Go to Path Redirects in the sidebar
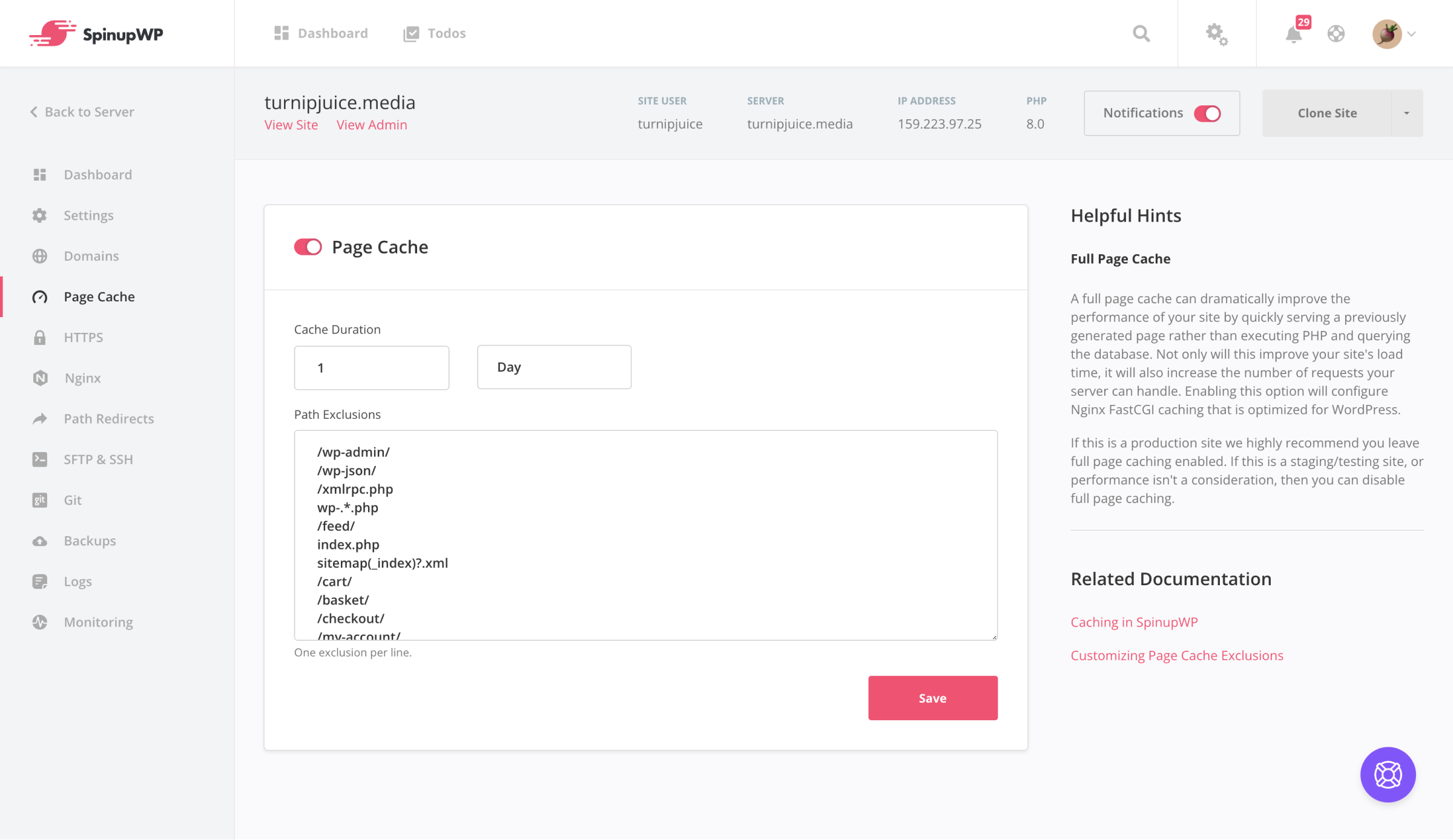The image size is (1453, 840). [x=109, y=418]
